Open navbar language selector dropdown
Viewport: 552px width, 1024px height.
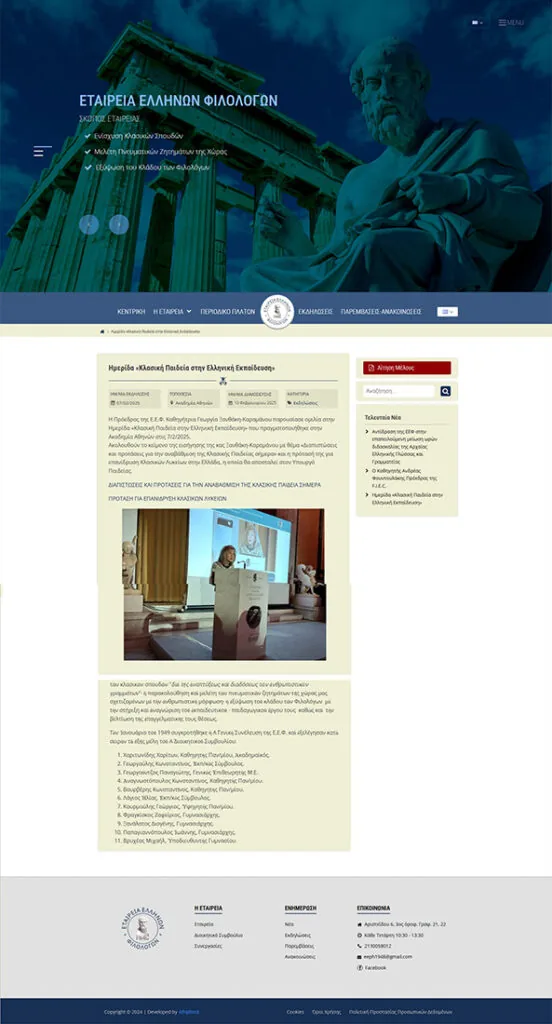[447, 312]
